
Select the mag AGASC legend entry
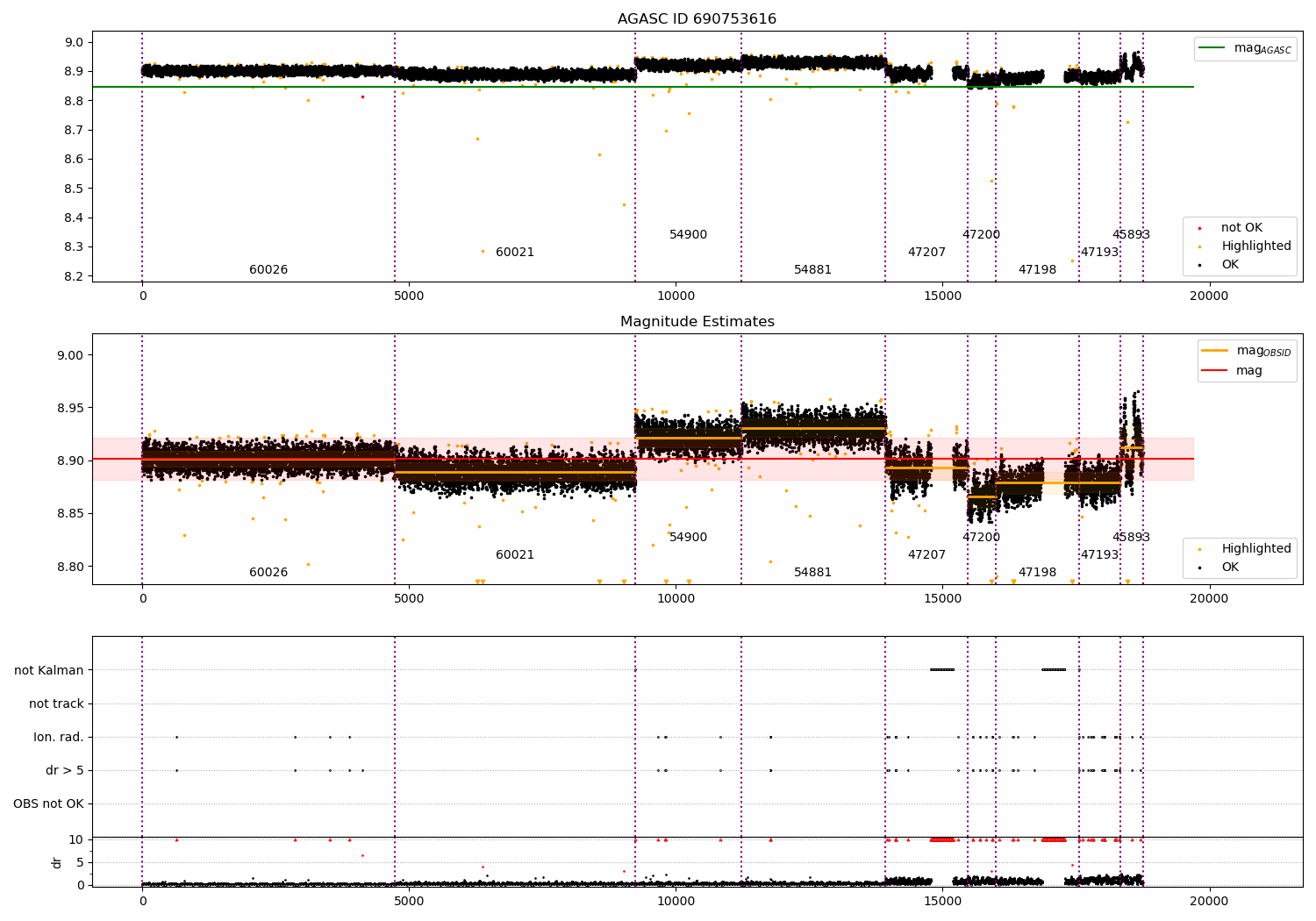point(1246,49)
